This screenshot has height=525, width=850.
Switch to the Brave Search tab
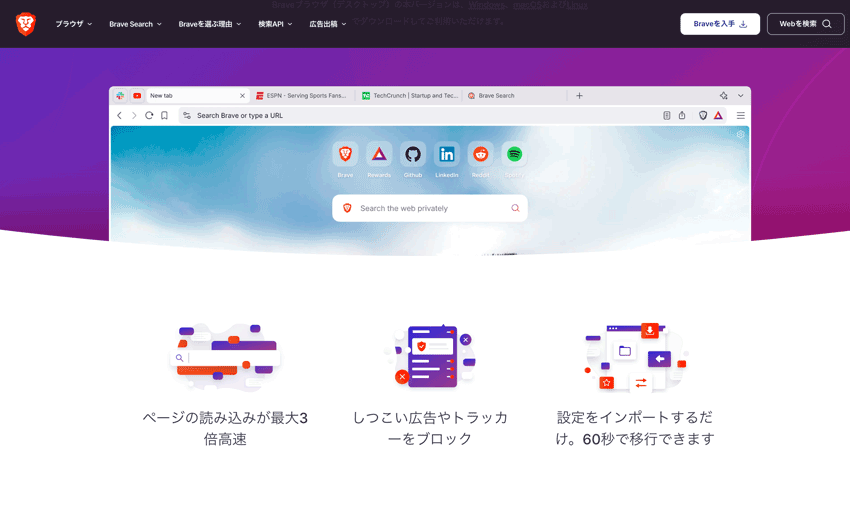[x=515, y=95]
